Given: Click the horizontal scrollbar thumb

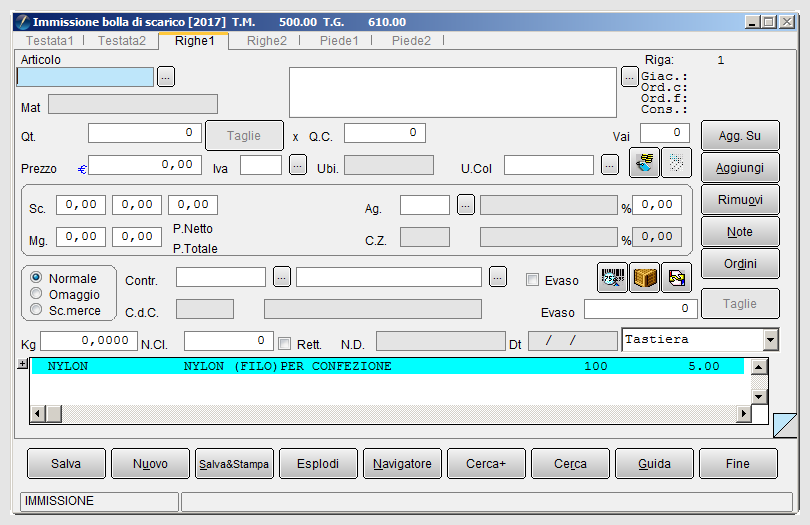Looking at the screenshot, I should click(x=54, y=413).
